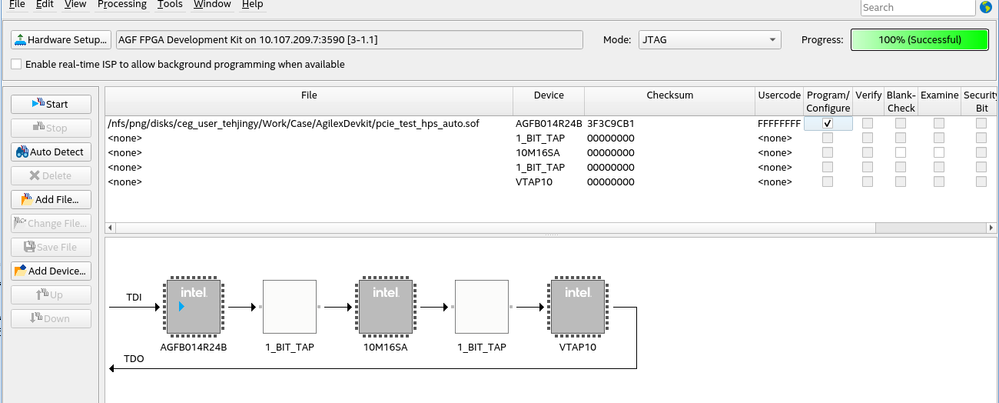Click the Start programming button
The height and width of the screenshot is (403, 999).
[x=52, y=104]
